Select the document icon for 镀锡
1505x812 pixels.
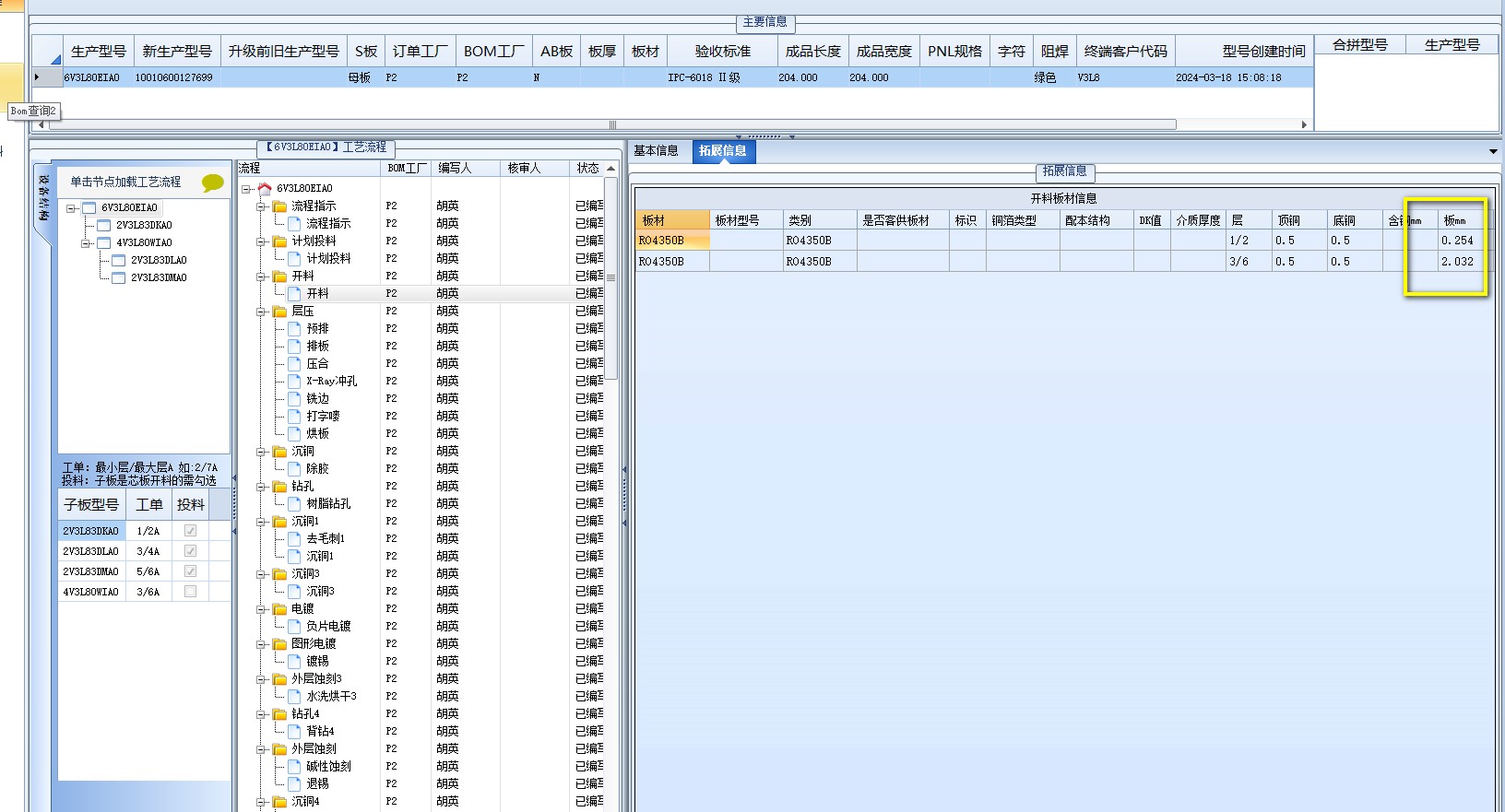click(294, 661)
